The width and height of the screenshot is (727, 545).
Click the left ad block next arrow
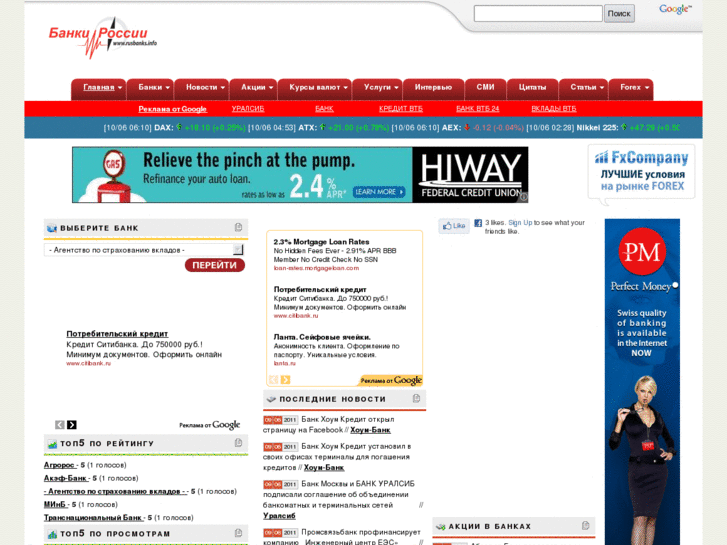coord(72,425)
